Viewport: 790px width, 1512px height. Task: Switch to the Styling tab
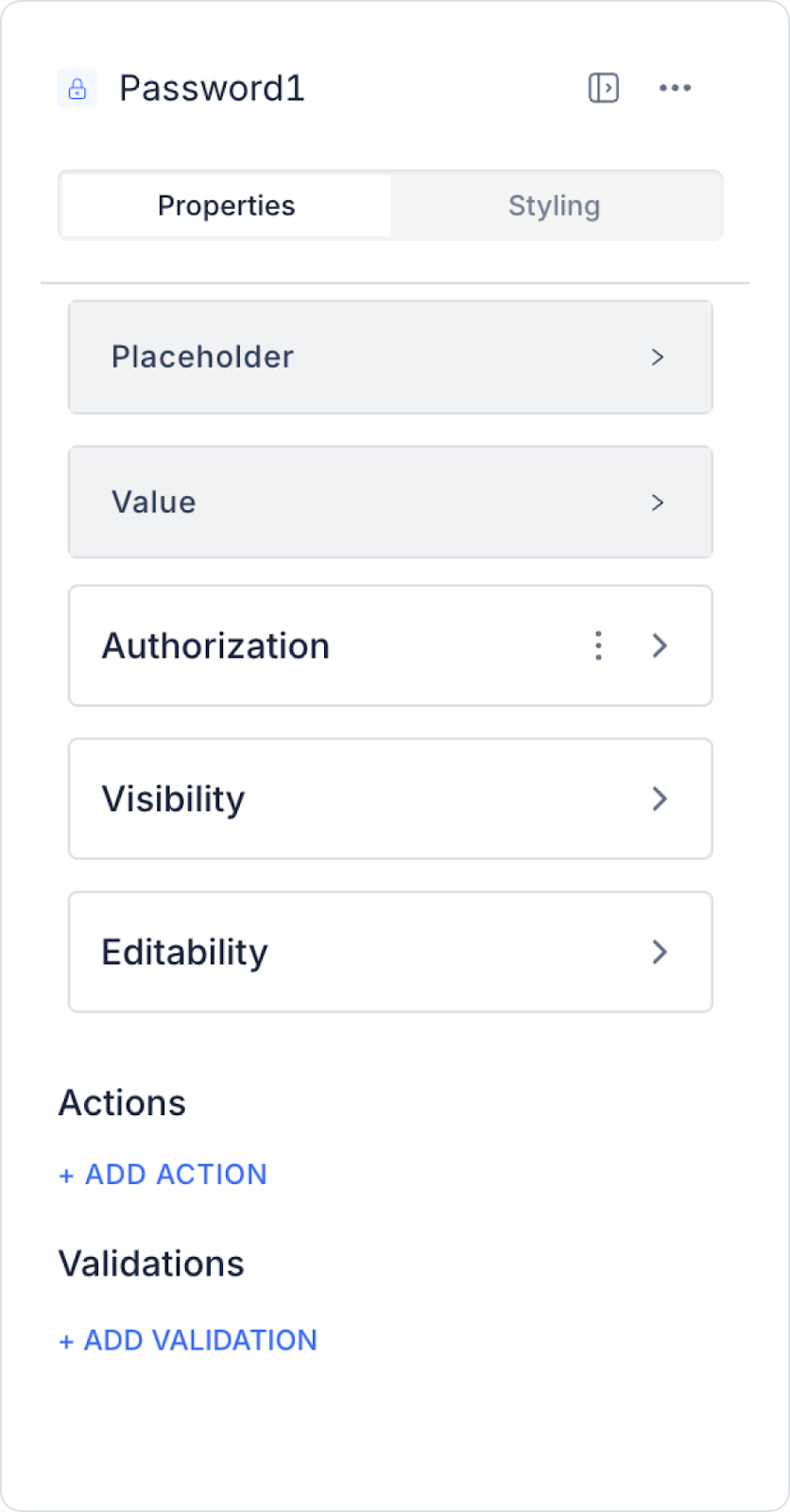[x=555, y=205]
